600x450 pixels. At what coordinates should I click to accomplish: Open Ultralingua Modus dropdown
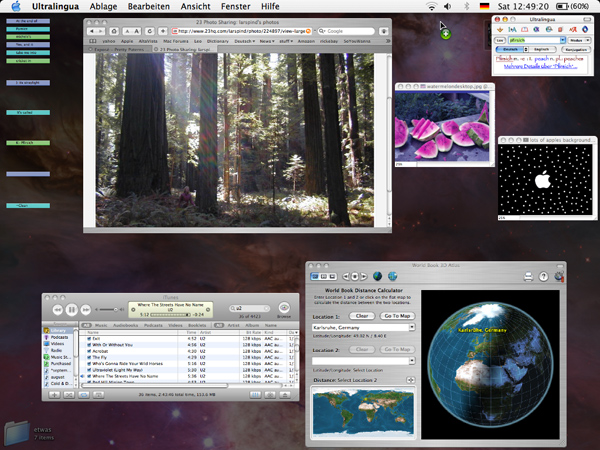[579, 40]
